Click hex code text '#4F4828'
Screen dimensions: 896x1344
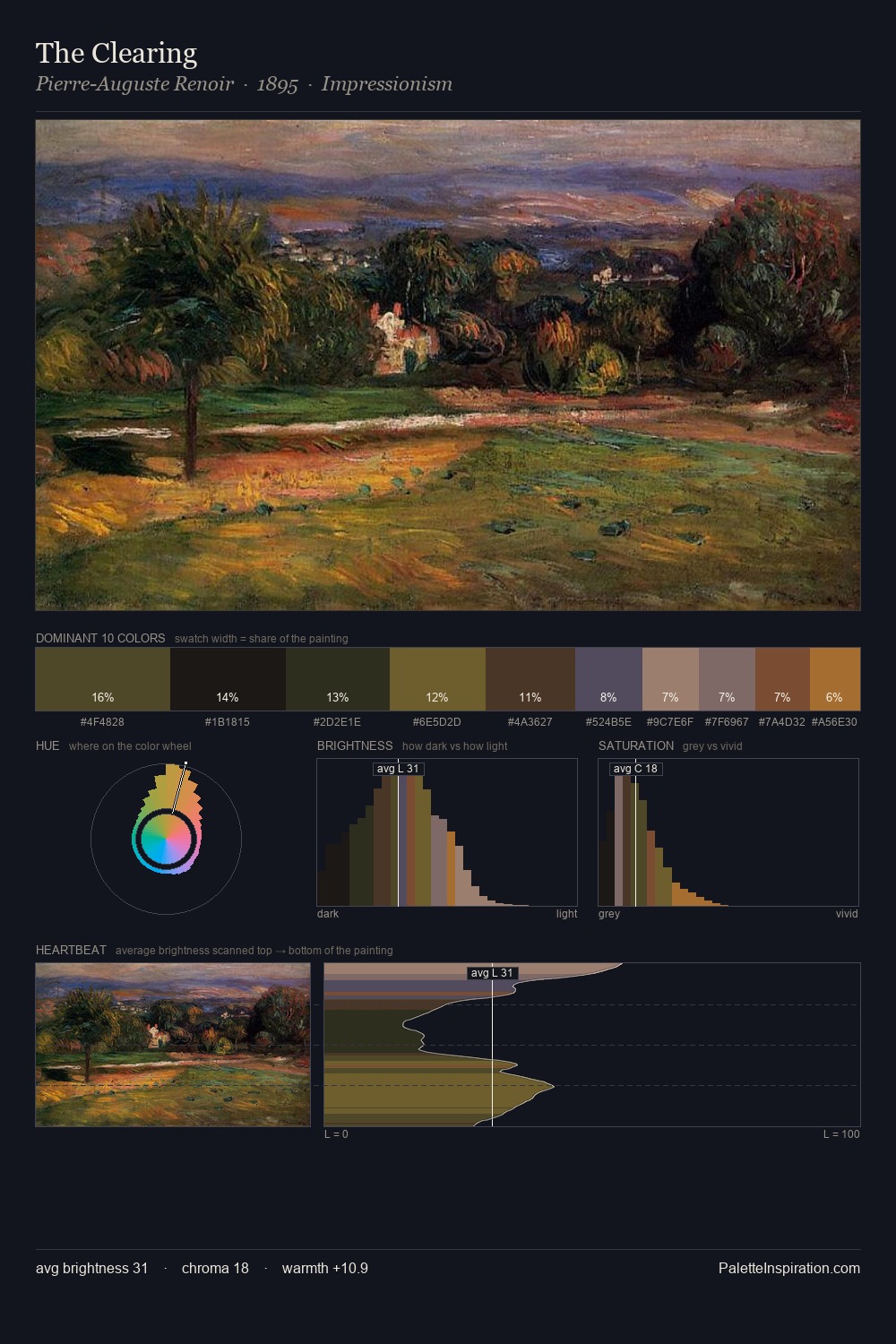click(x=102, y=721)
